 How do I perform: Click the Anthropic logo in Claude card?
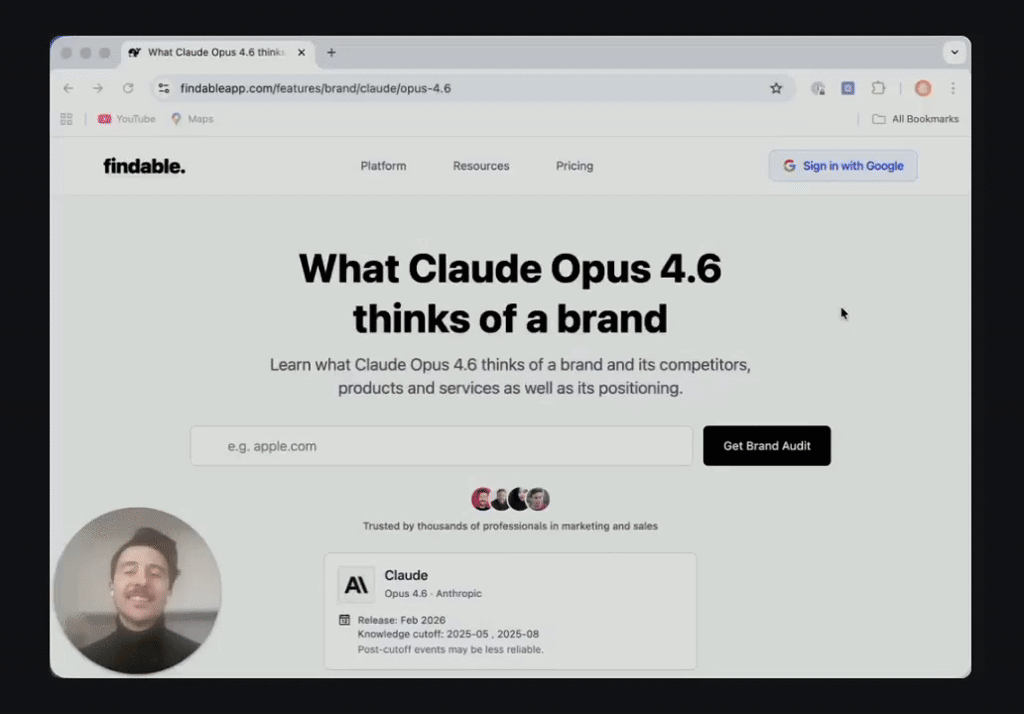click(356, 584)
